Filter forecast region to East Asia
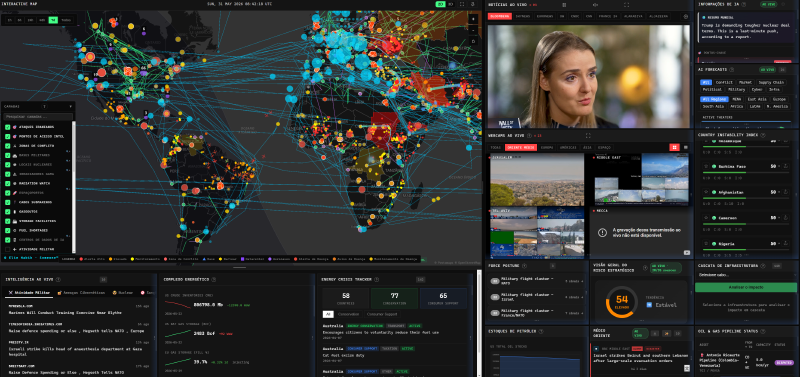Image resolution: width=800 pixels, height=377 pixels. [757, 99]
